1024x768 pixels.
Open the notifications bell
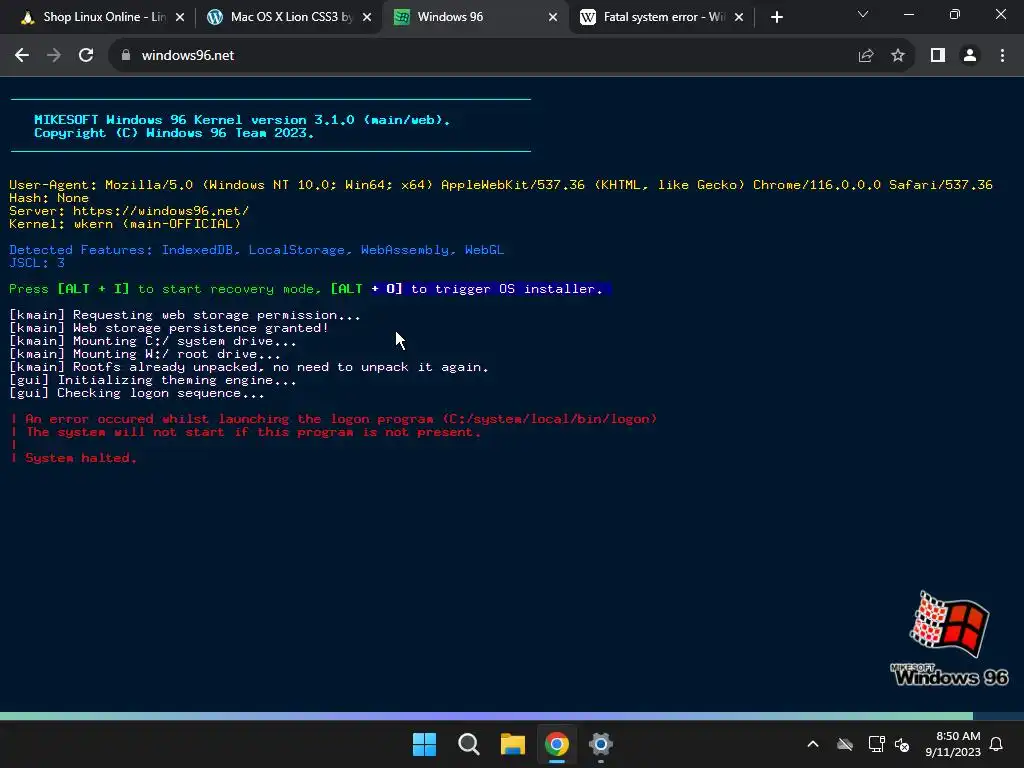(997, 744)
